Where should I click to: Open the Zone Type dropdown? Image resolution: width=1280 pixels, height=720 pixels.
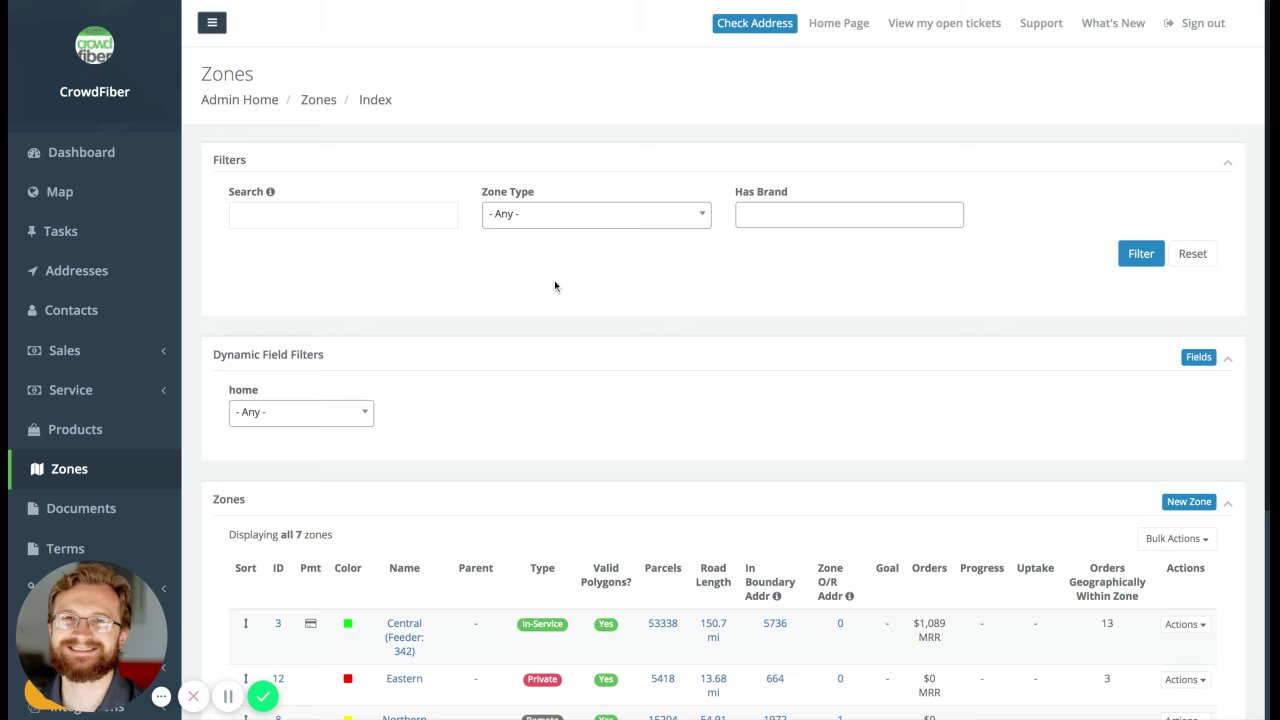pos(596,214)
